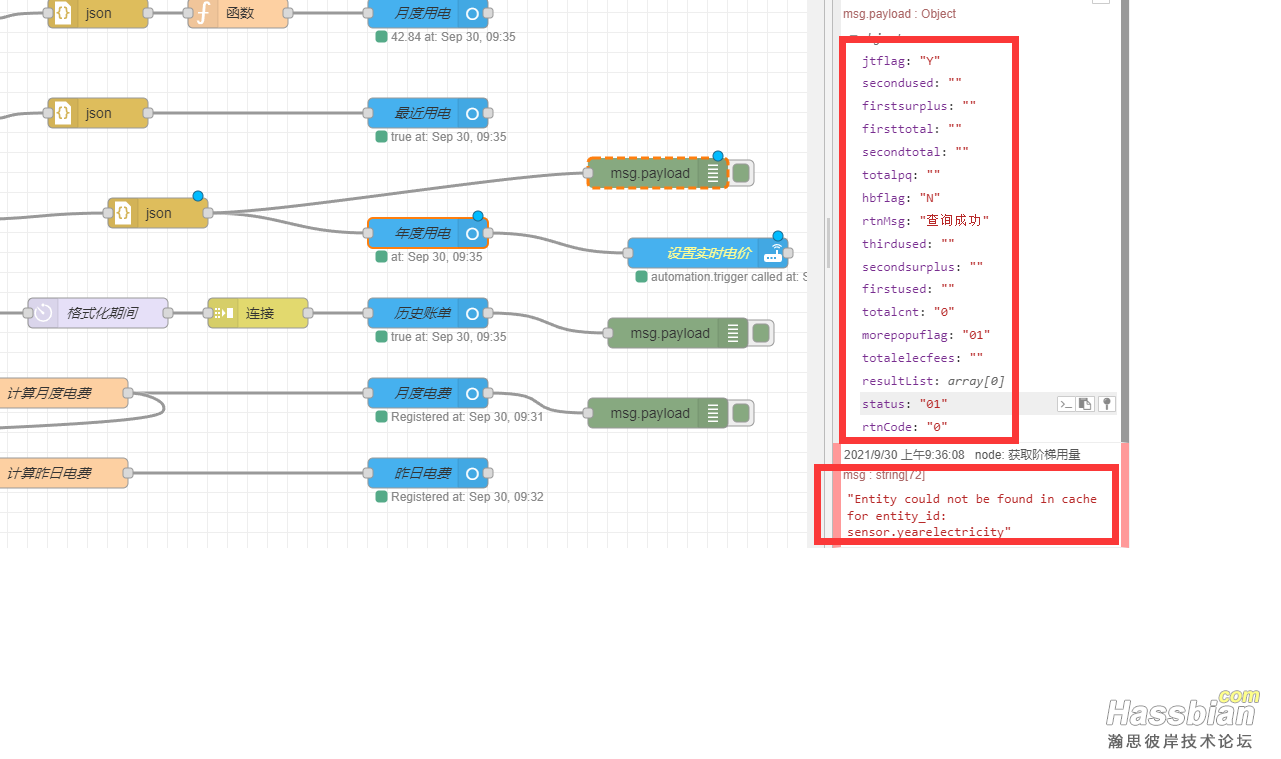Click the firstsurplus property row
The image size is (1281, 759).
click(x=919, y=106)
